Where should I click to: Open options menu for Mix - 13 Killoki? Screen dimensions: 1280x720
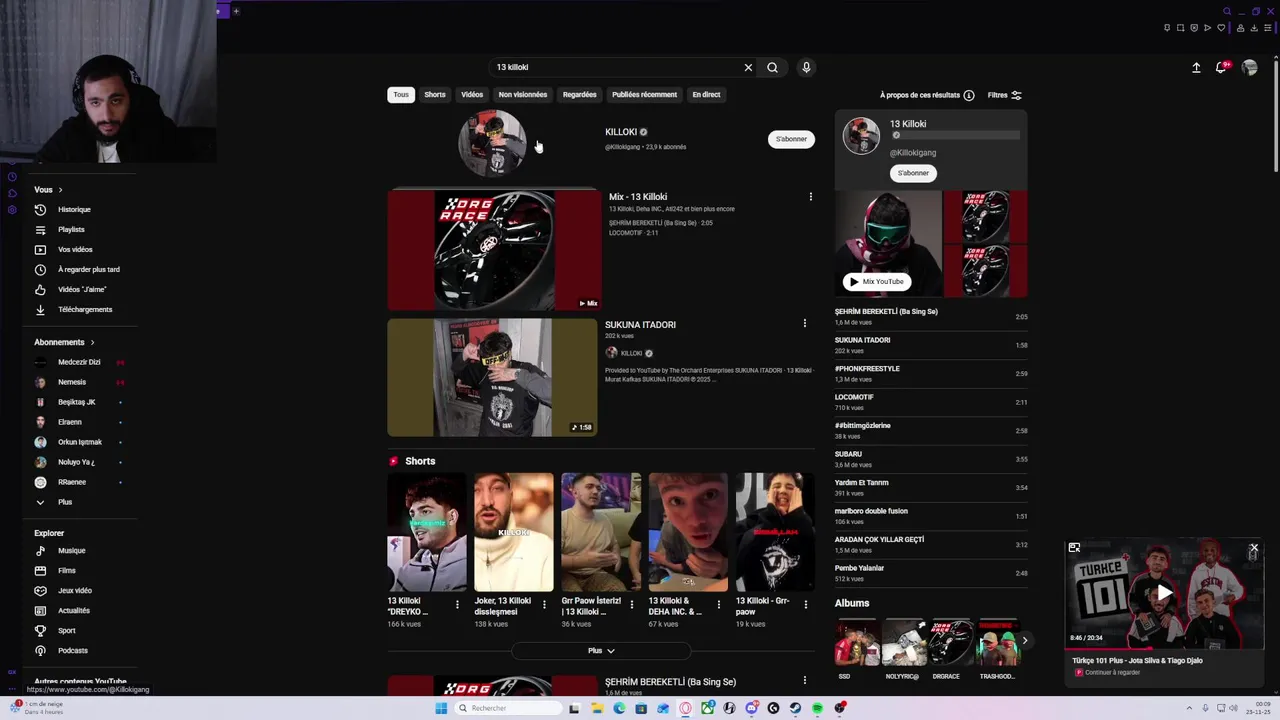point(811,197)
